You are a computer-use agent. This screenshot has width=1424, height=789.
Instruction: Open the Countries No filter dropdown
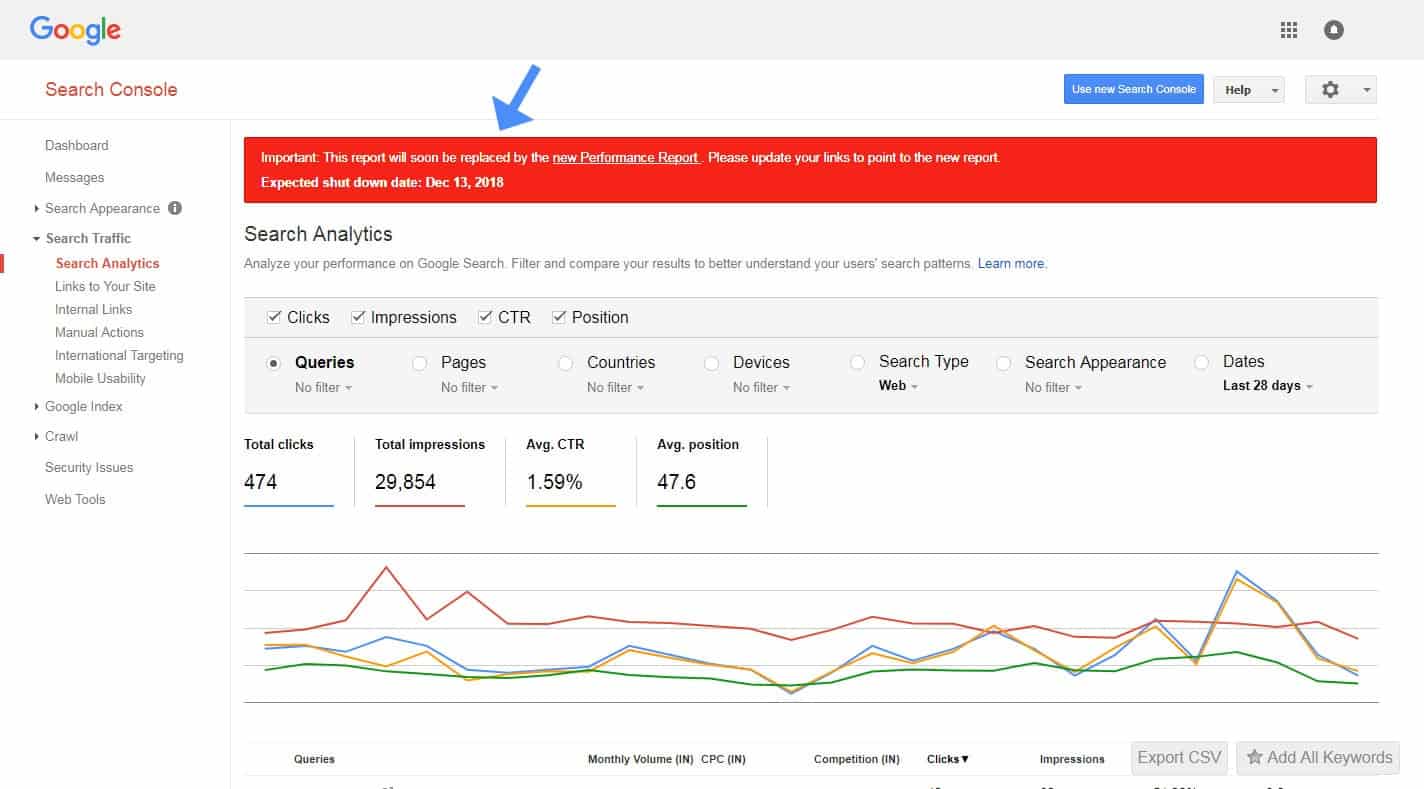pyautogui.click(x=615, y=387)
